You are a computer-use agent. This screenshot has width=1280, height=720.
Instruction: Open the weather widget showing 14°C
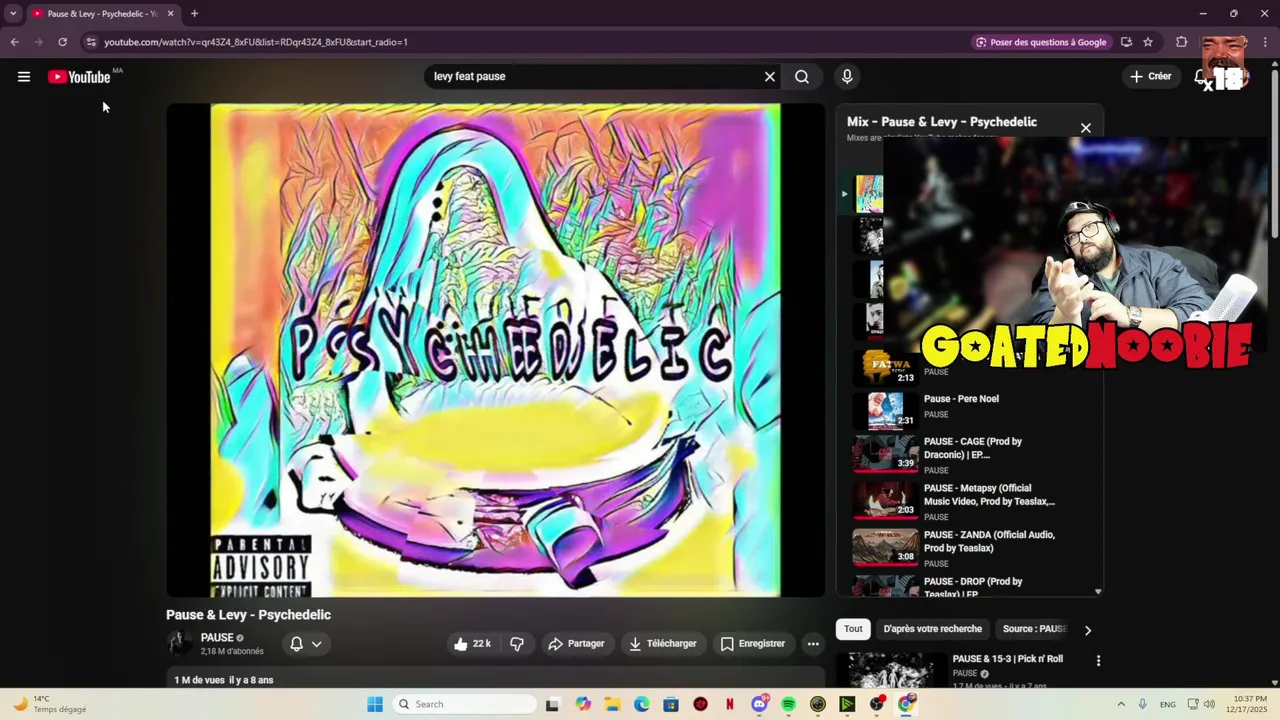[x=48, y=704]
